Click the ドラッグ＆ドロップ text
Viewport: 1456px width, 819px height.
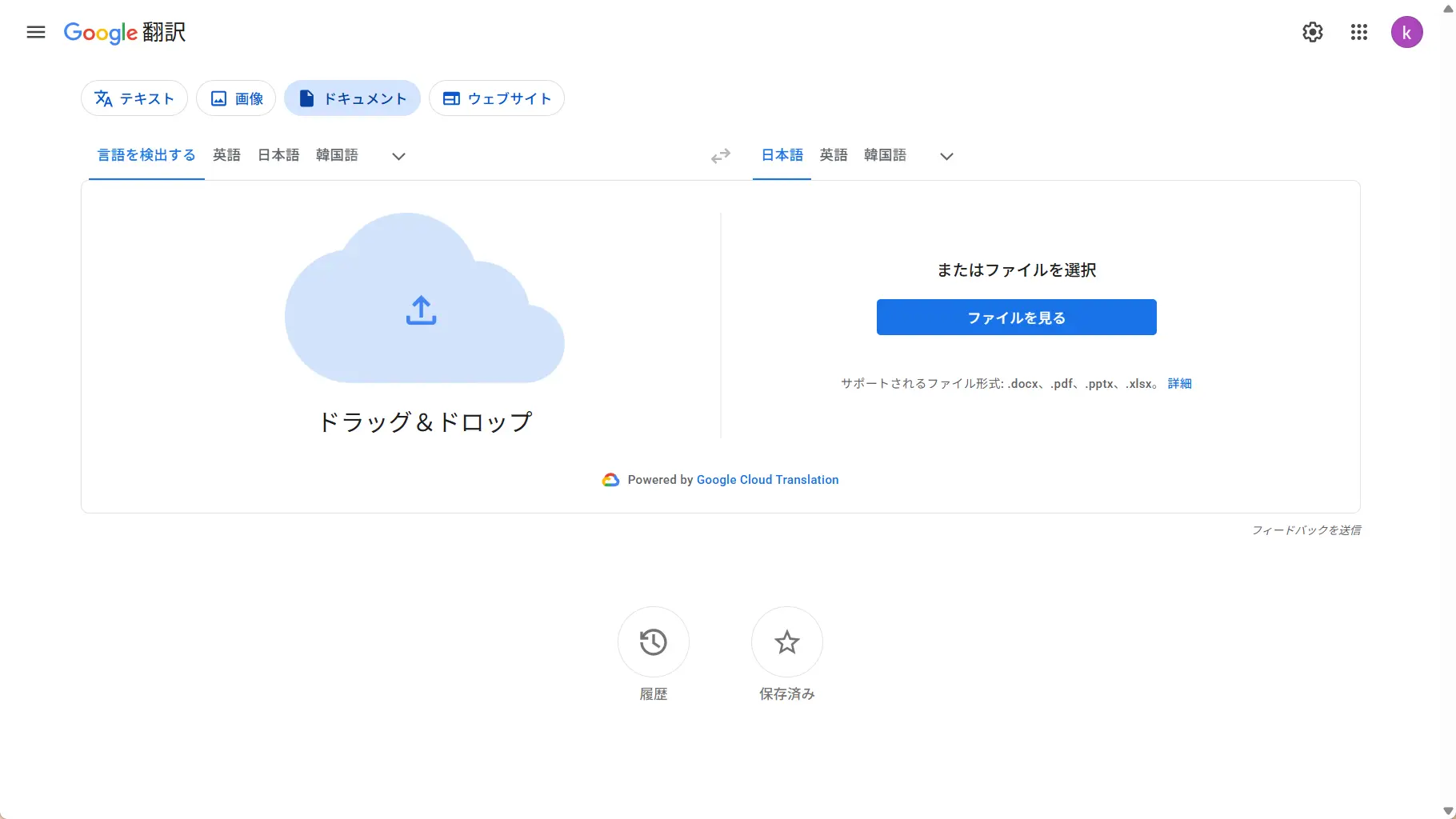coord(425,421)
